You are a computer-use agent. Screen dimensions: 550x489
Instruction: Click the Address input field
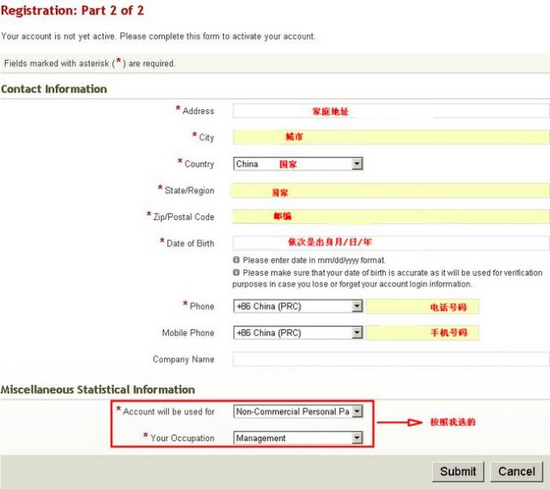tap(391, 111)
